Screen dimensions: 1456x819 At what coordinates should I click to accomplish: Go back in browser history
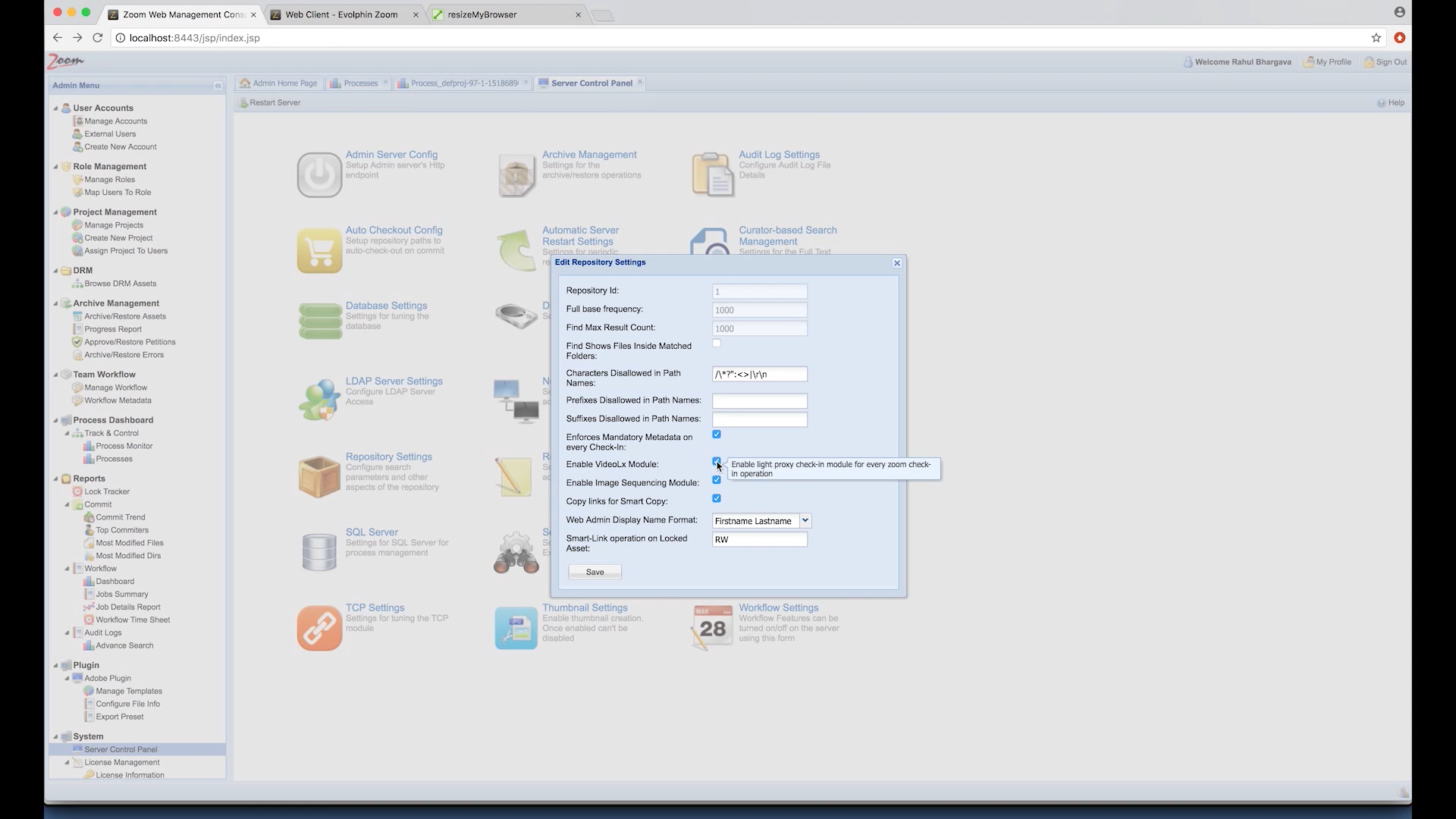[57, 38]
